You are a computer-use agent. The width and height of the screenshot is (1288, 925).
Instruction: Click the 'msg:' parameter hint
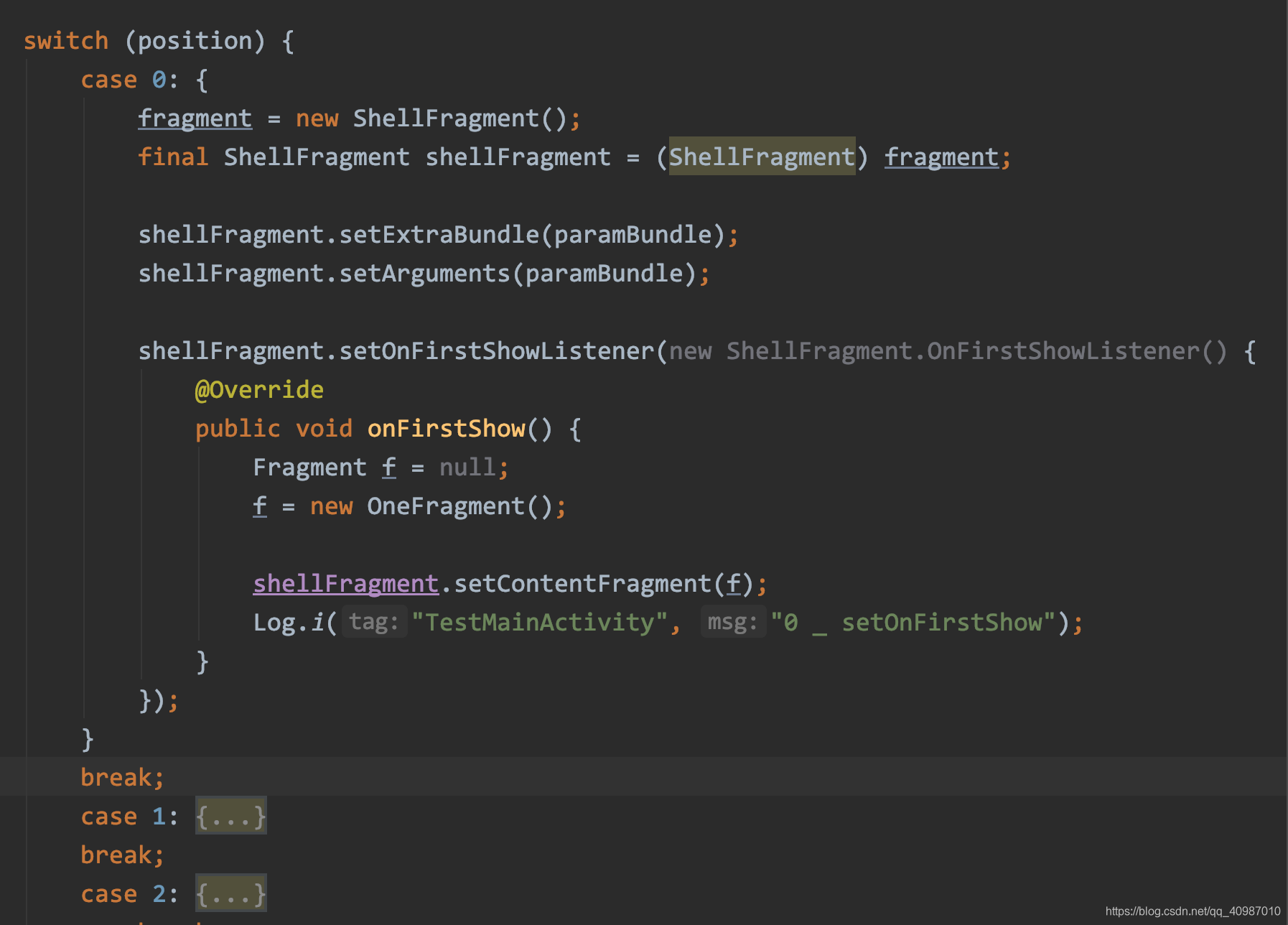(733, 622)
